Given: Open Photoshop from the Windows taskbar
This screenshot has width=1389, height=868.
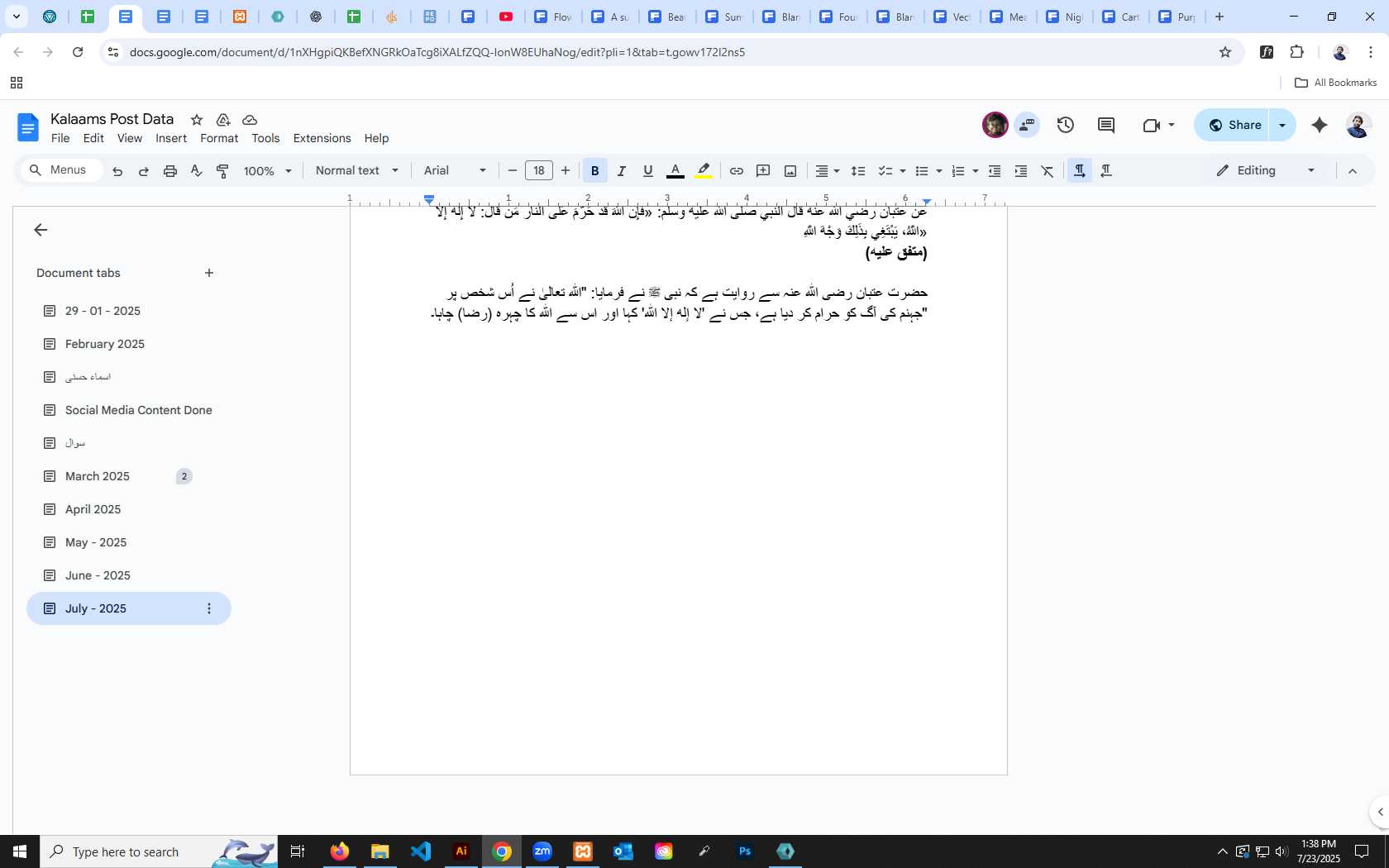Looking at the screenshot, I should click(745, 851).
